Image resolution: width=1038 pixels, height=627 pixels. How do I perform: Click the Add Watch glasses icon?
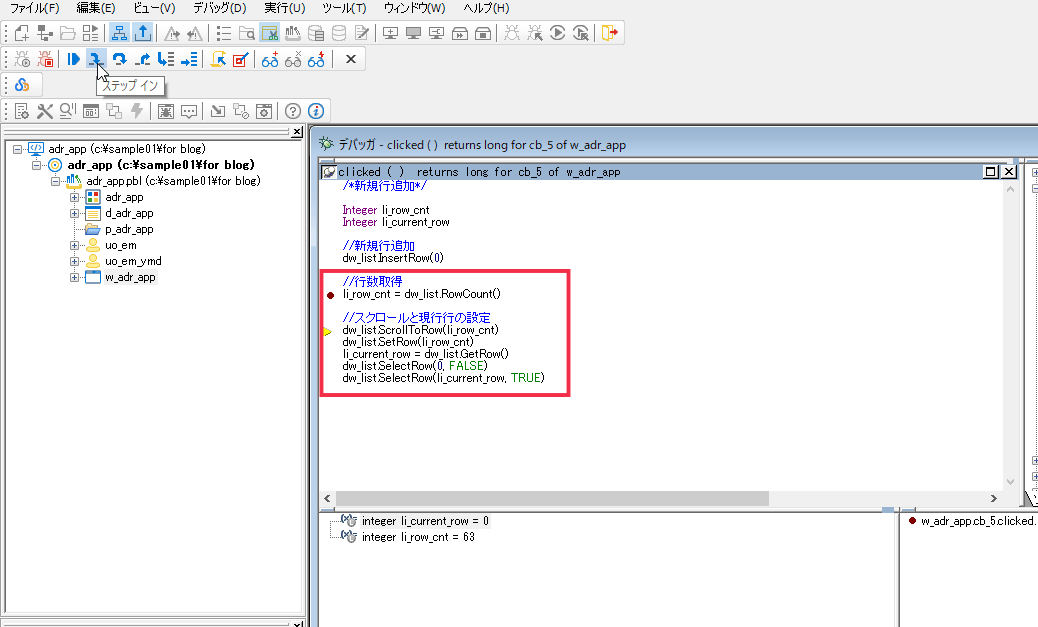click(x=270, y=59)
